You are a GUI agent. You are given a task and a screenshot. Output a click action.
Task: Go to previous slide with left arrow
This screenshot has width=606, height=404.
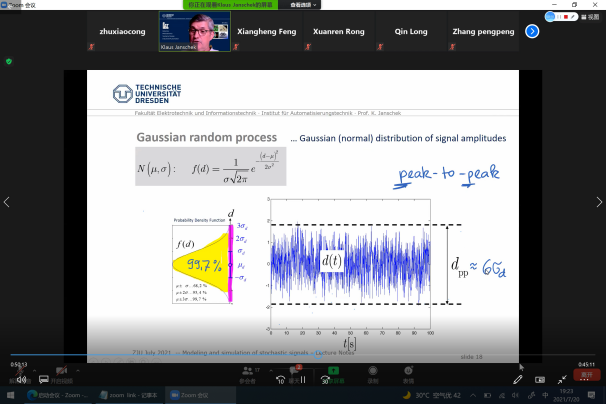(8, 202)
